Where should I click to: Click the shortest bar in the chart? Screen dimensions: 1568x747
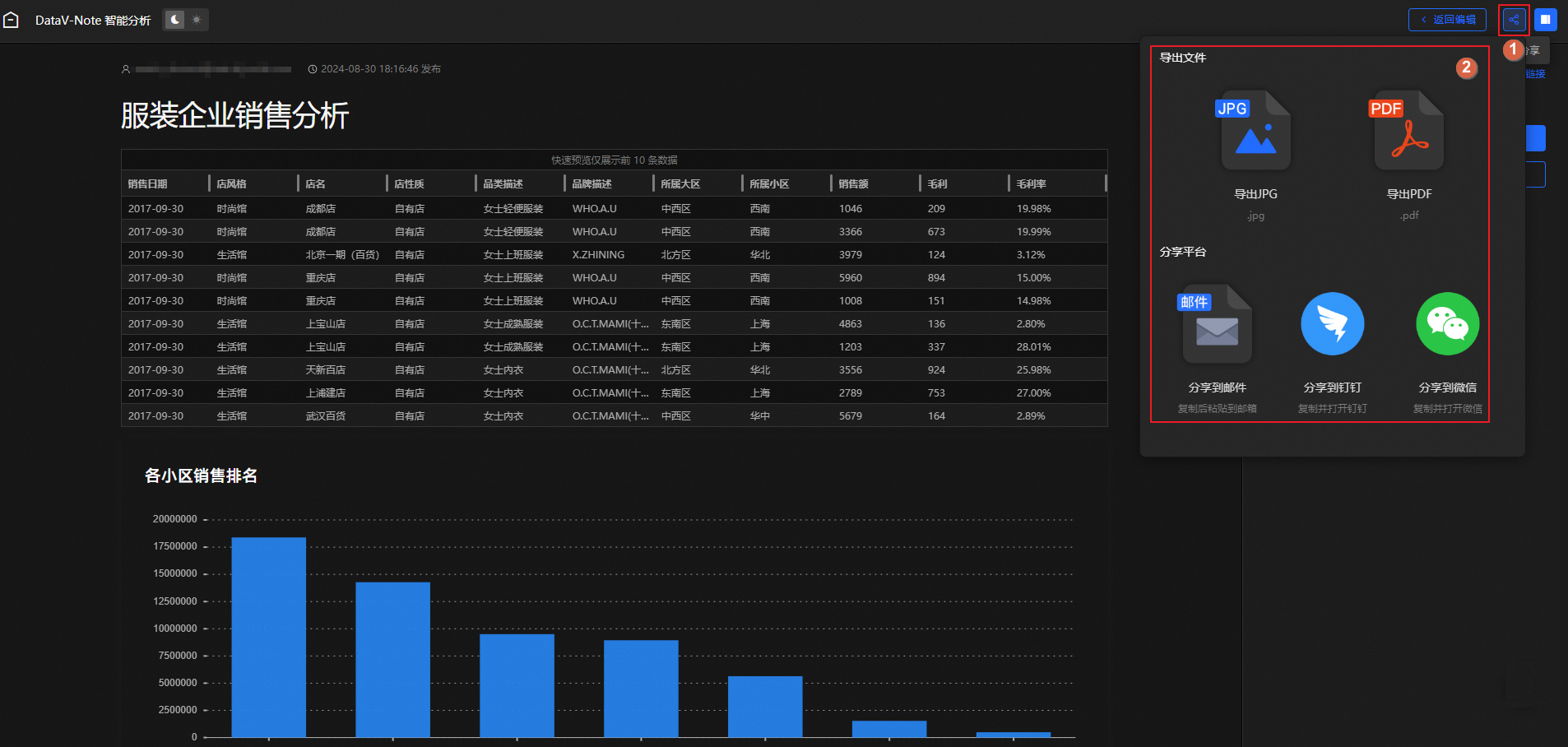pos(1014,735)
